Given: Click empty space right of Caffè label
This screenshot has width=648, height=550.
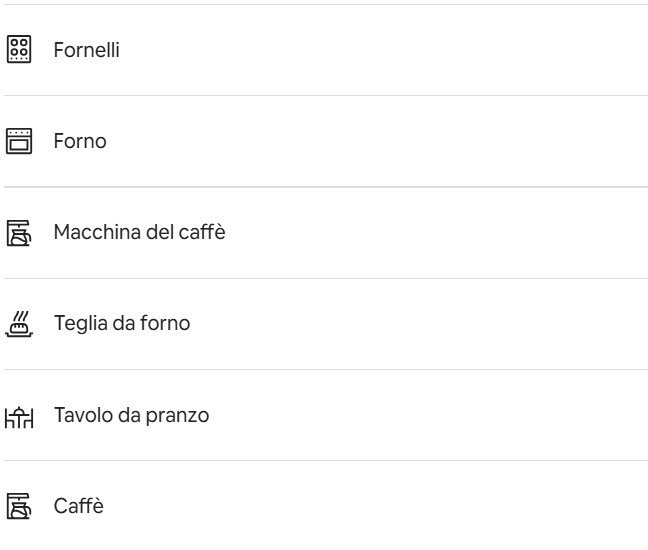Looking at the screenshot, I should click(x=400, y=508).
